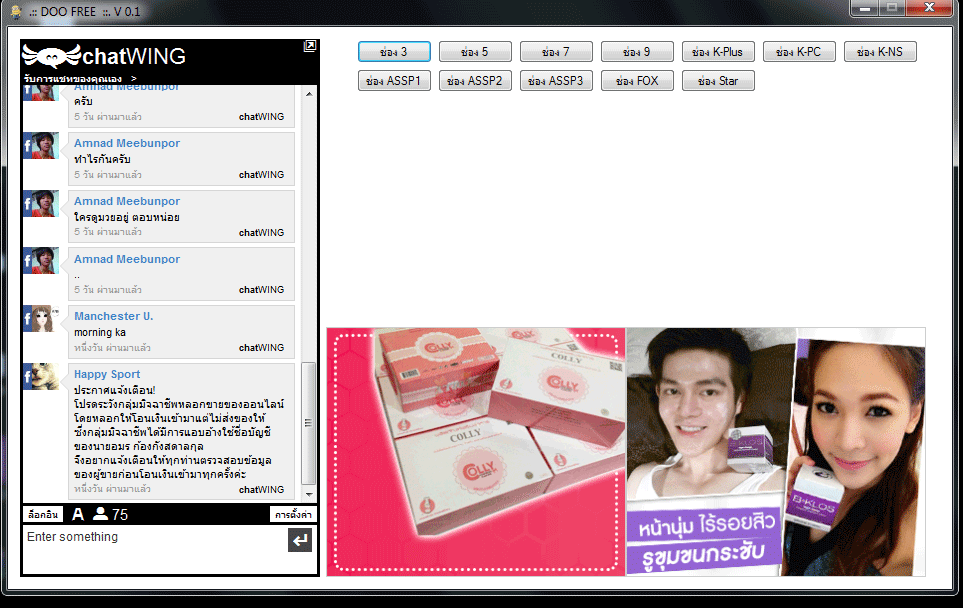This screenshot has height=608, width=963.
Task: Open the การตั้งค่า settings button
Action: tap(293, 515)
